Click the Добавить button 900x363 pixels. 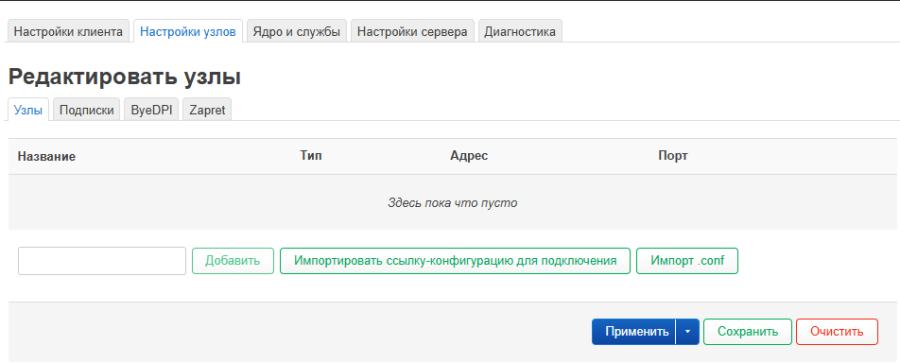tap(232, 261)
